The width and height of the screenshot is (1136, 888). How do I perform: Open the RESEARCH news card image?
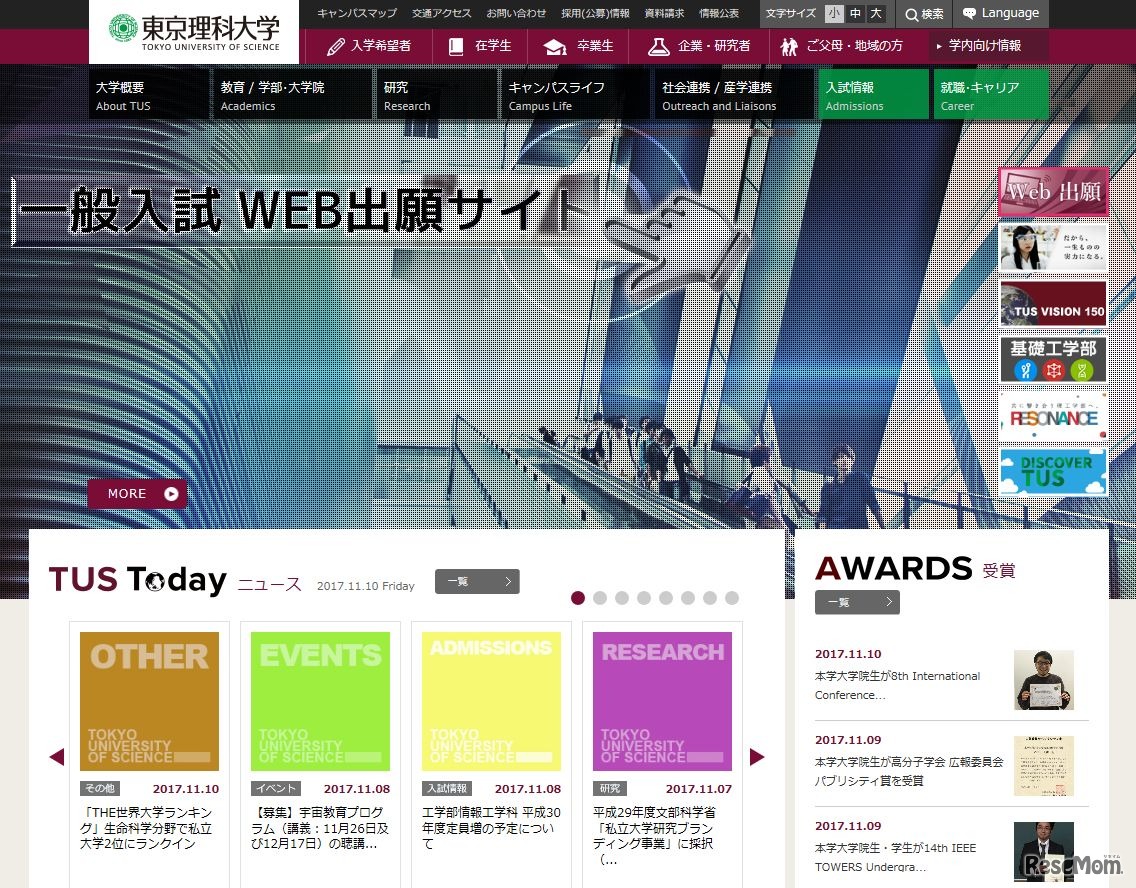(662, 701)
